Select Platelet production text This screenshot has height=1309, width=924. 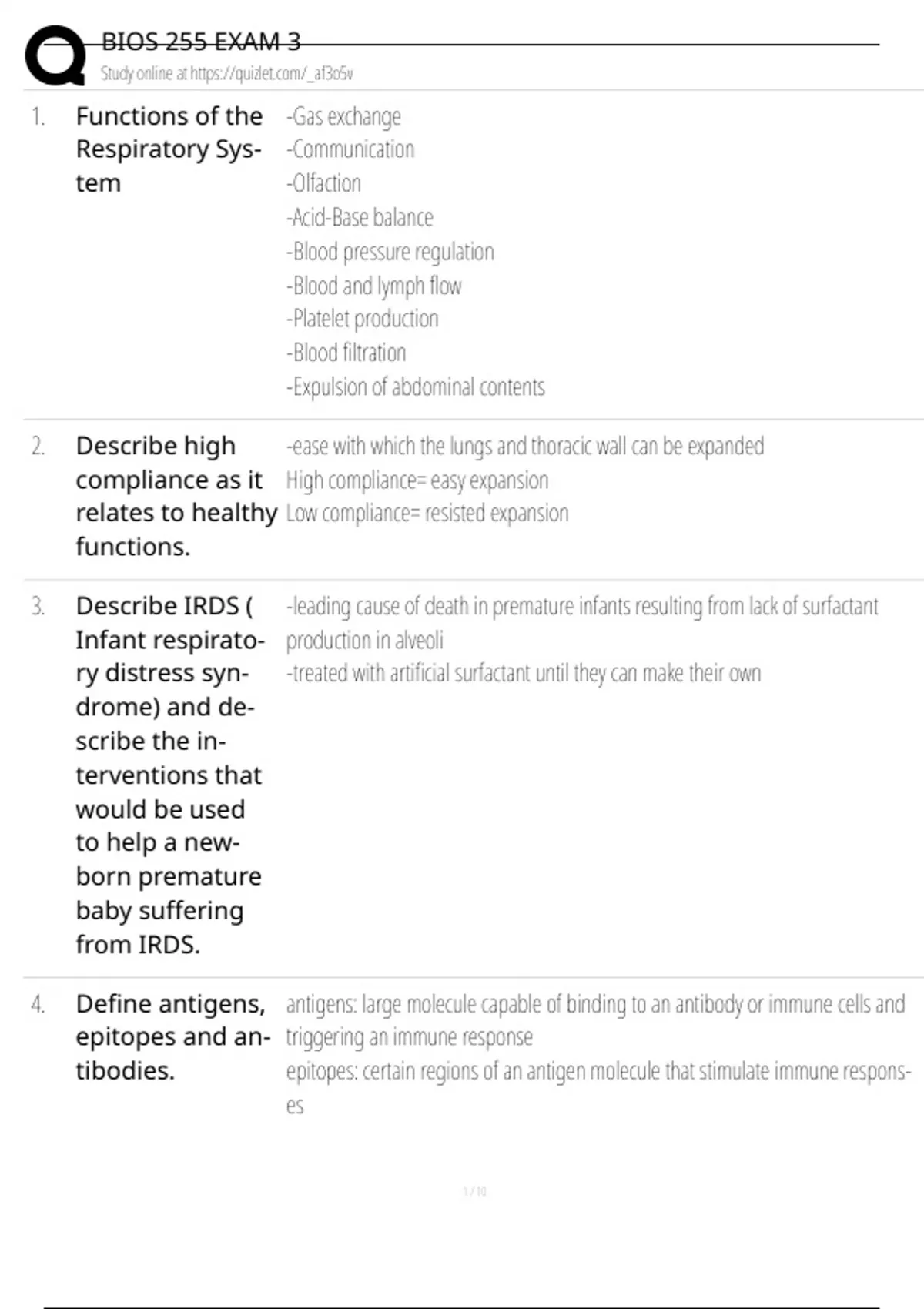click(363, 318)
